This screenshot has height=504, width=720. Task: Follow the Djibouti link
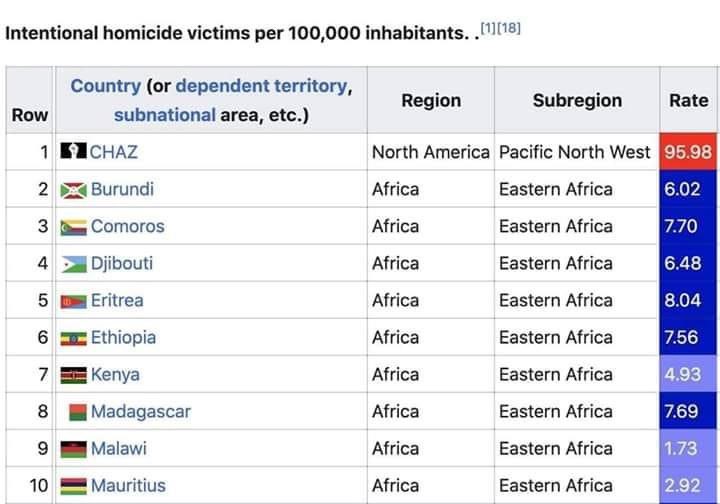[x=122, y=263]
